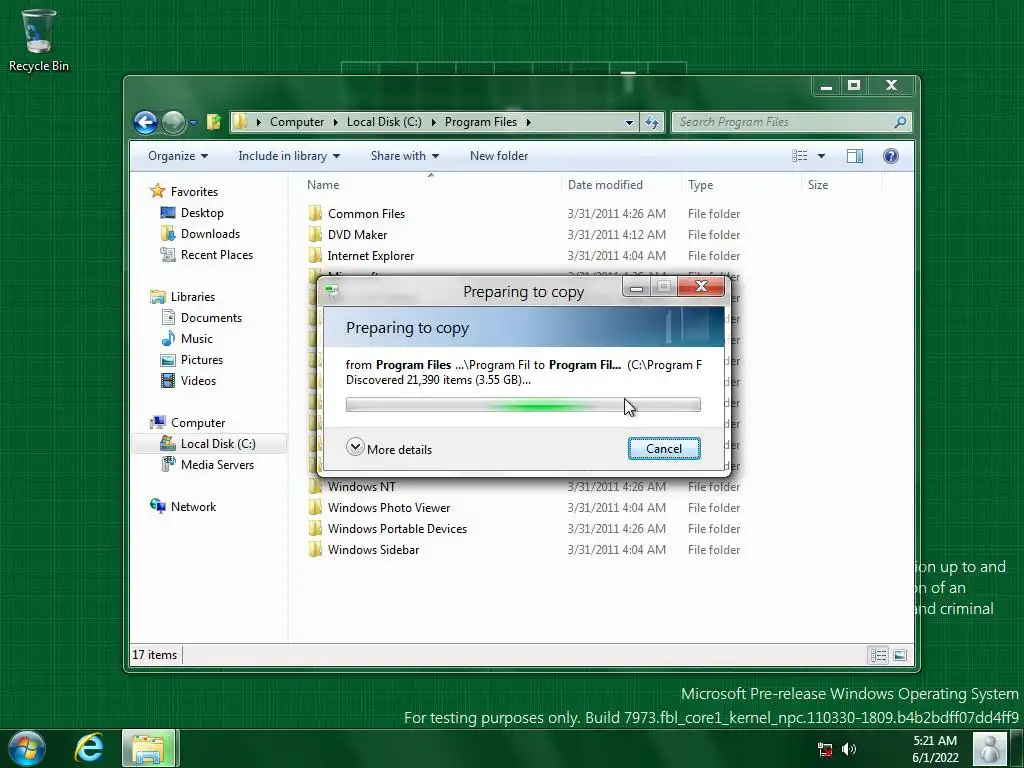Viewport: 1024px width, 768px height.
Task: Open the Share with menu
Action: click(x=405, y=156)
